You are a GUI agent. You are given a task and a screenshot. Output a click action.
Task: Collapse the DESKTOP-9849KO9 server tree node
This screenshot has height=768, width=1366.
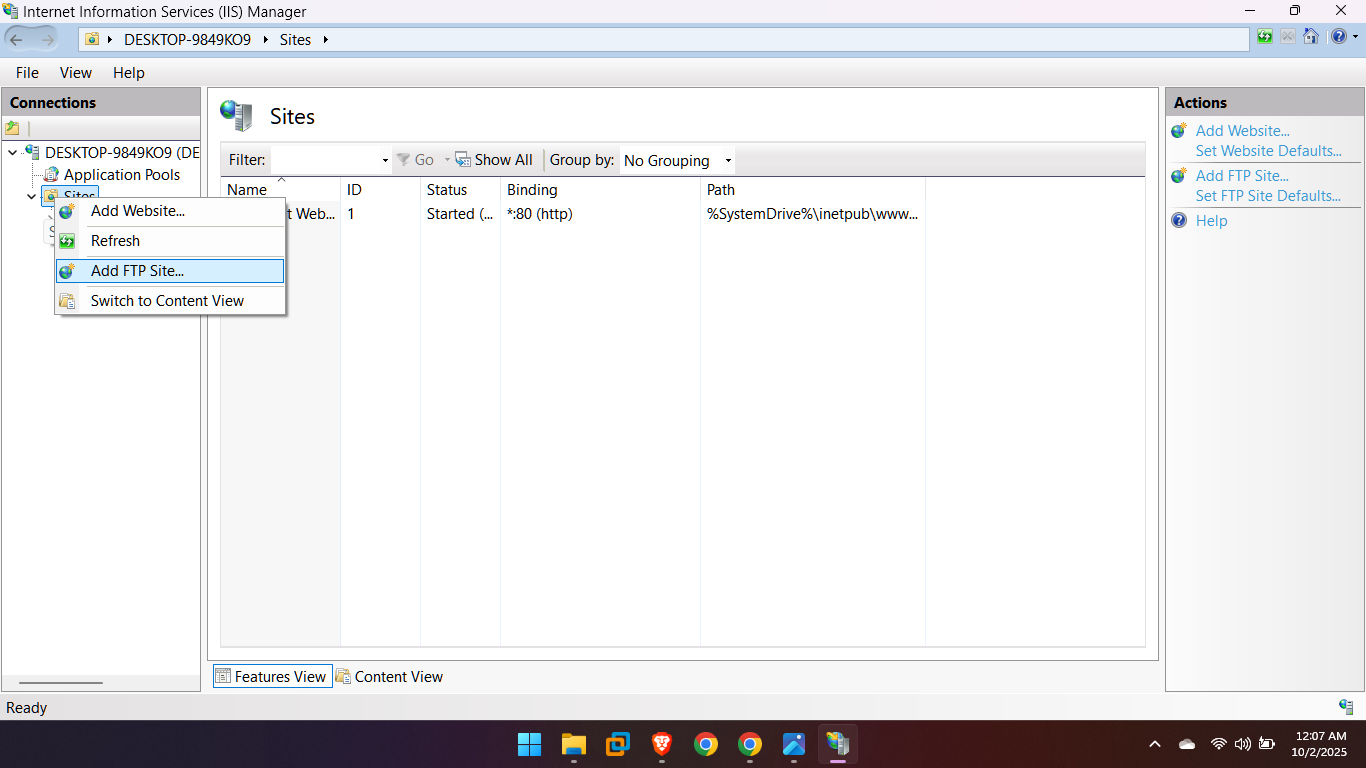pyautogui.click(x=13, y=153)
